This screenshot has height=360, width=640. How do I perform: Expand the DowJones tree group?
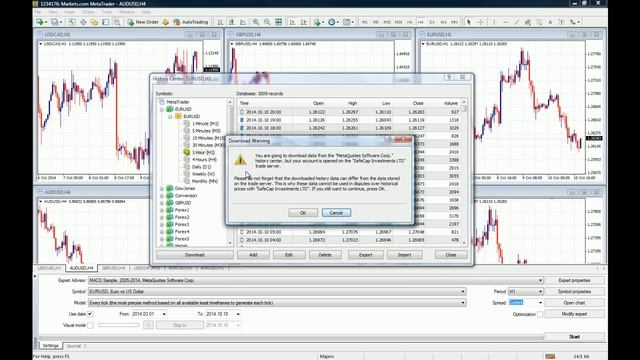coord(162,189)
